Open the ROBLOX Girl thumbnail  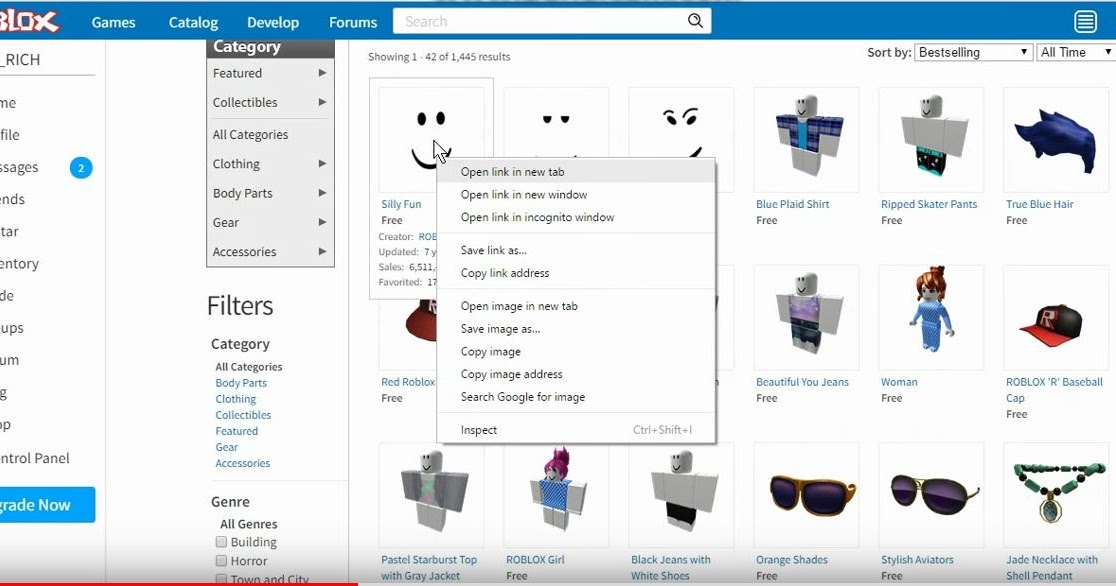pyautogui.click(x=556, y=495)
